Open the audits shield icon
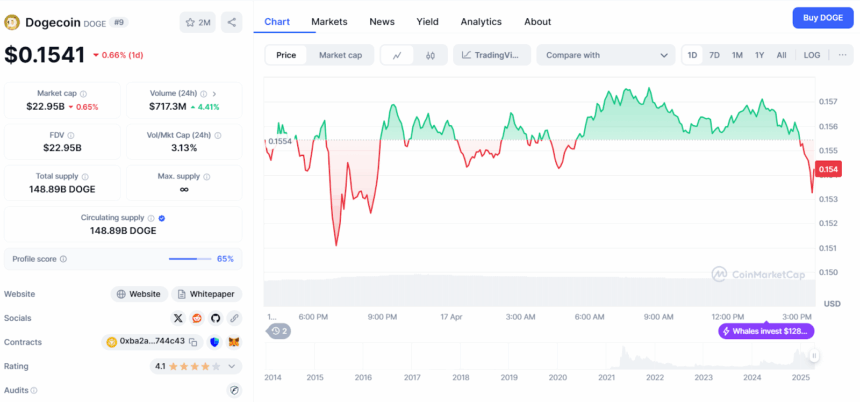The image size is (860, 402). tap(234, 390)
